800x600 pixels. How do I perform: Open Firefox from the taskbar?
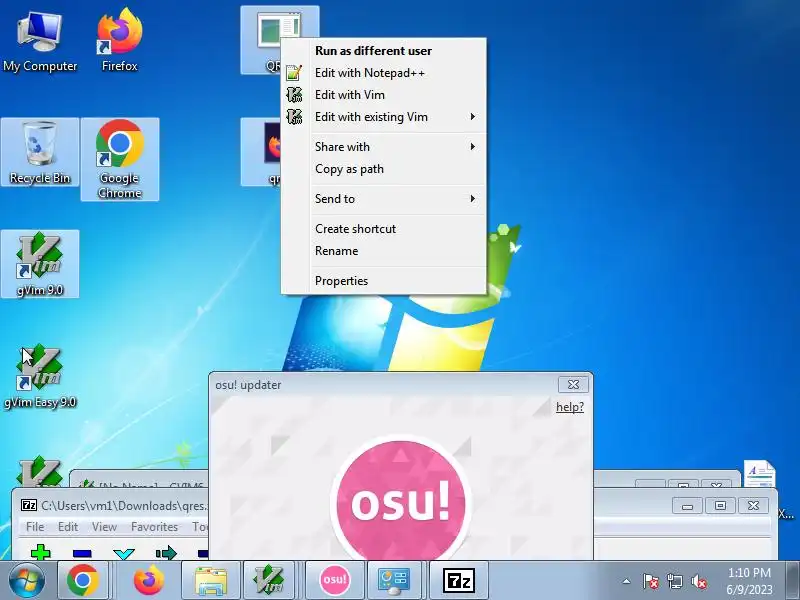149,580
